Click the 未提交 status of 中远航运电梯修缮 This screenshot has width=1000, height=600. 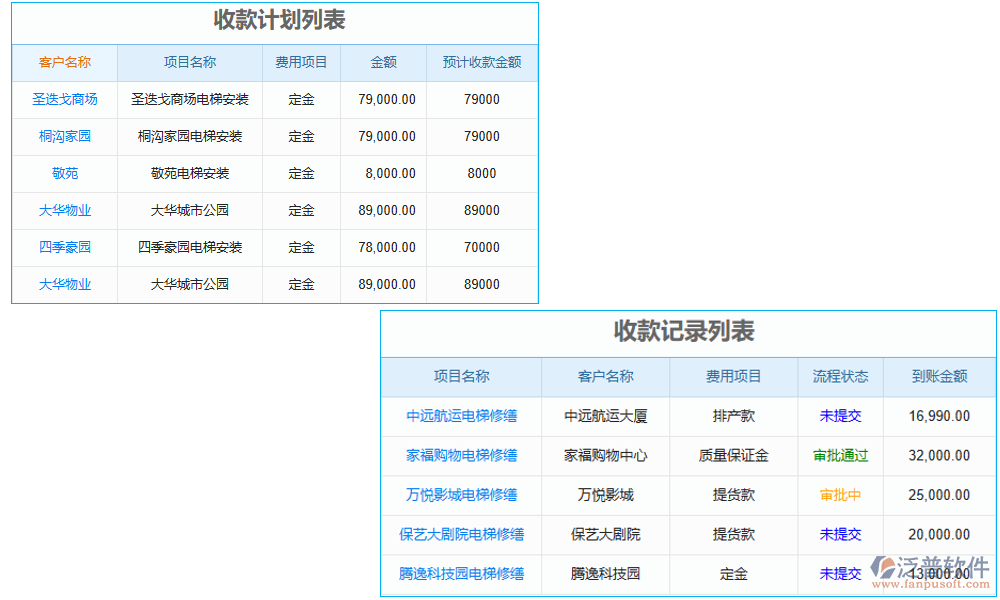click(839, 416)
